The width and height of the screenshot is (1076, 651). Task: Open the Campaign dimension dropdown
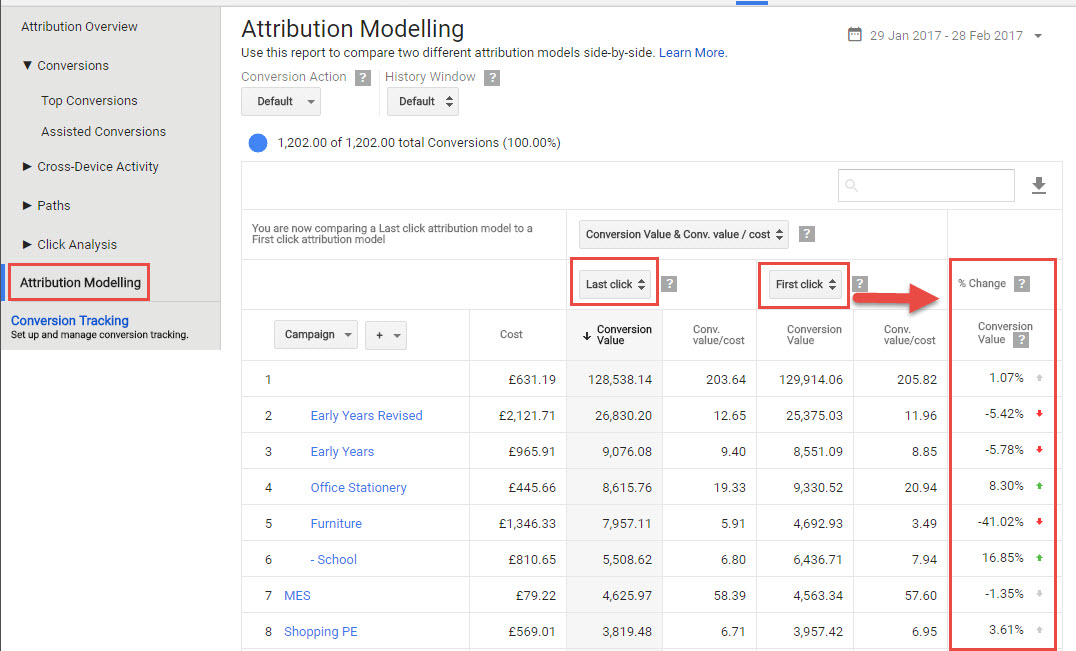316,334
